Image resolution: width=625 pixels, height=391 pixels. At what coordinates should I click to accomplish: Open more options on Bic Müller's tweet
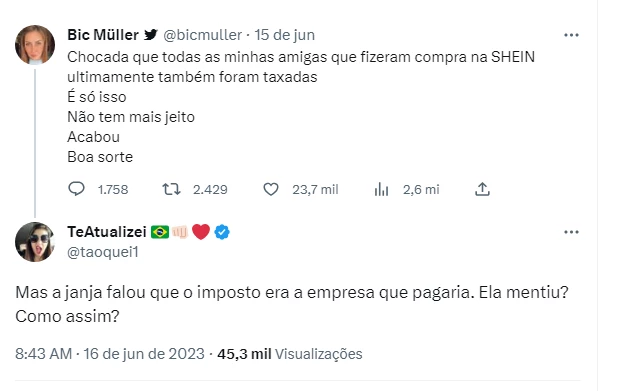pos(571,35)
